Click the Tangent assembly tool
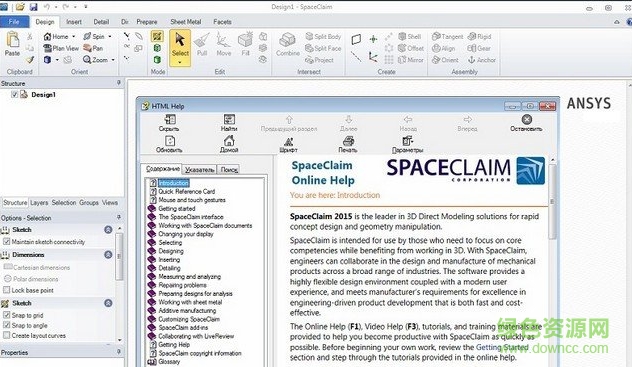The height and width of the screenshot is (367, 632). tap(447, 37)
